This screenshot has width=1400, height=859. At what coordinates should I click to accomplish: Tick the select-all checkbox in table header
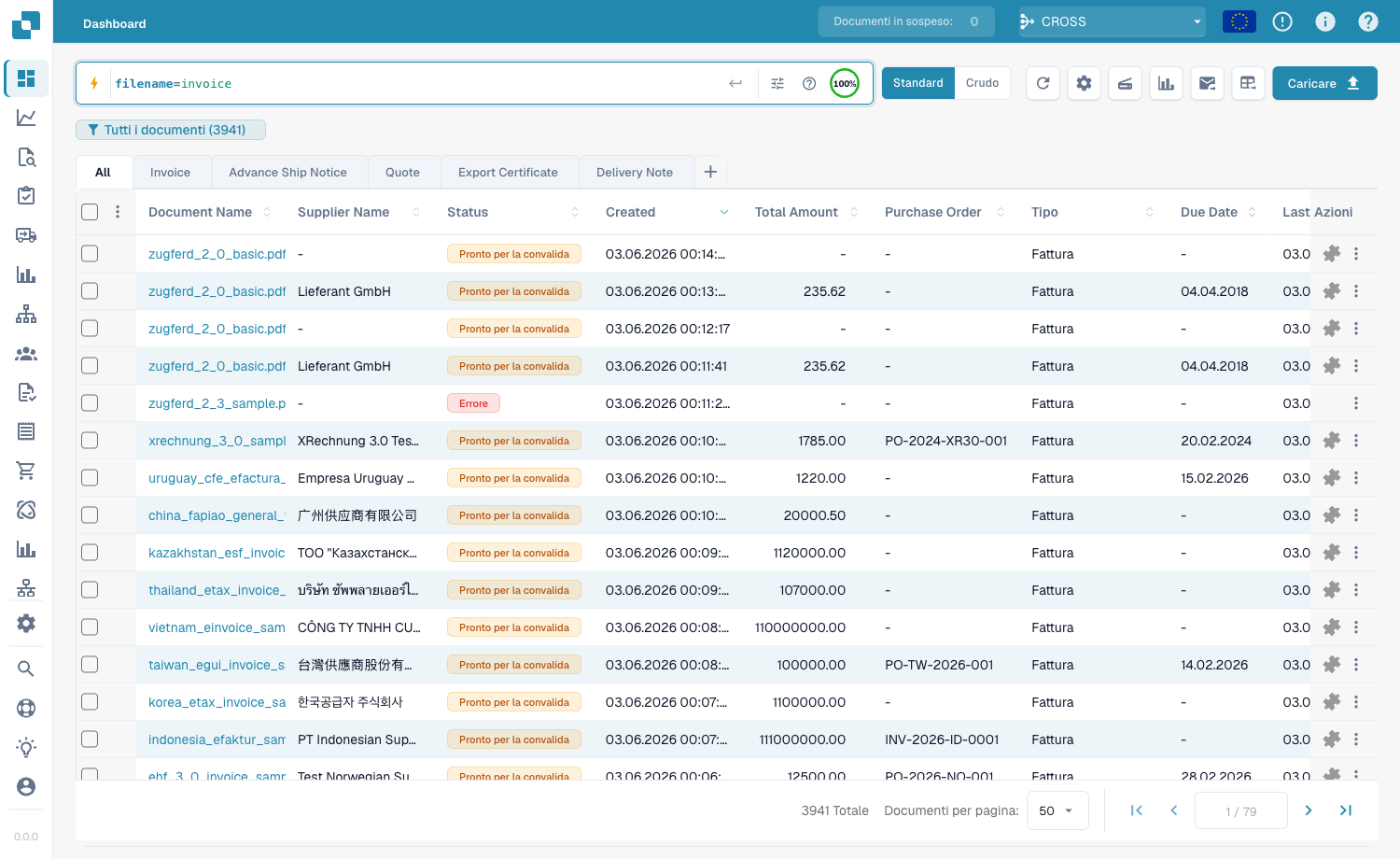90,212
